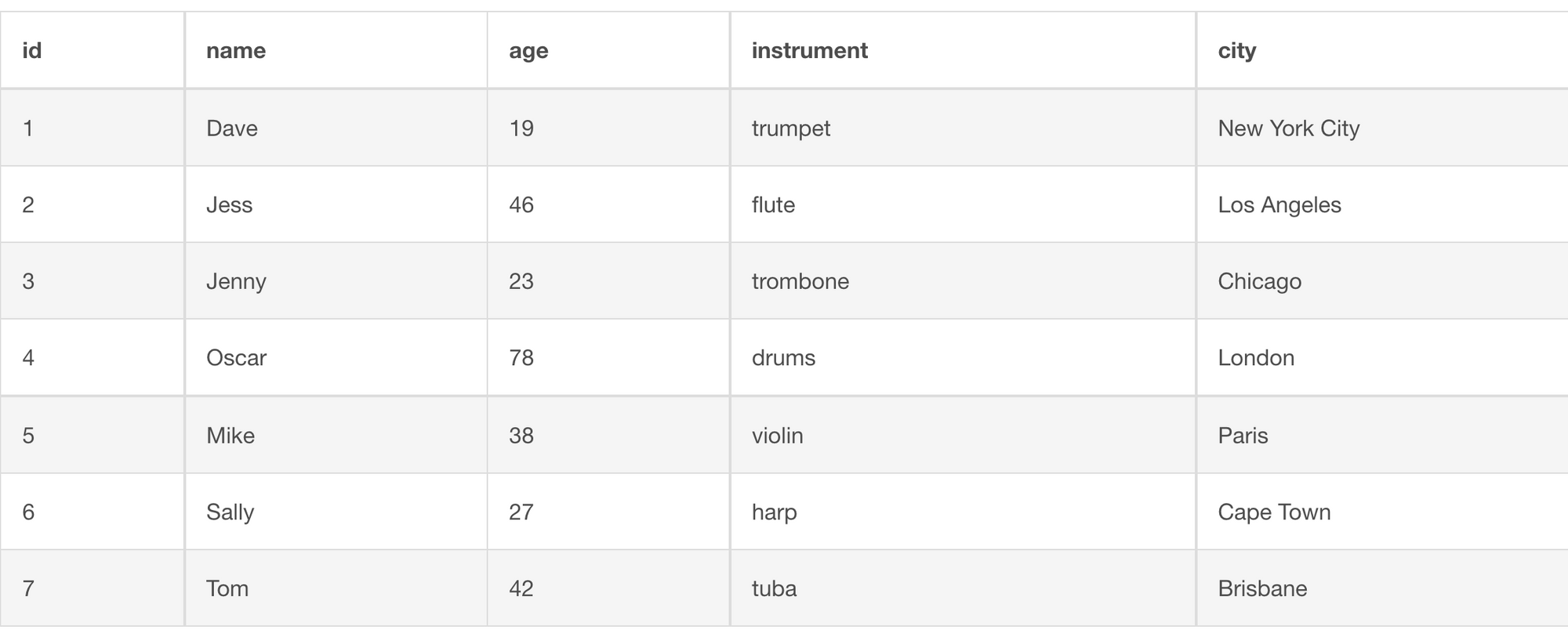This screenshot has height=644, width=1568.
Task: Select the harp instrument cell
Action: (x=964, y=512)
